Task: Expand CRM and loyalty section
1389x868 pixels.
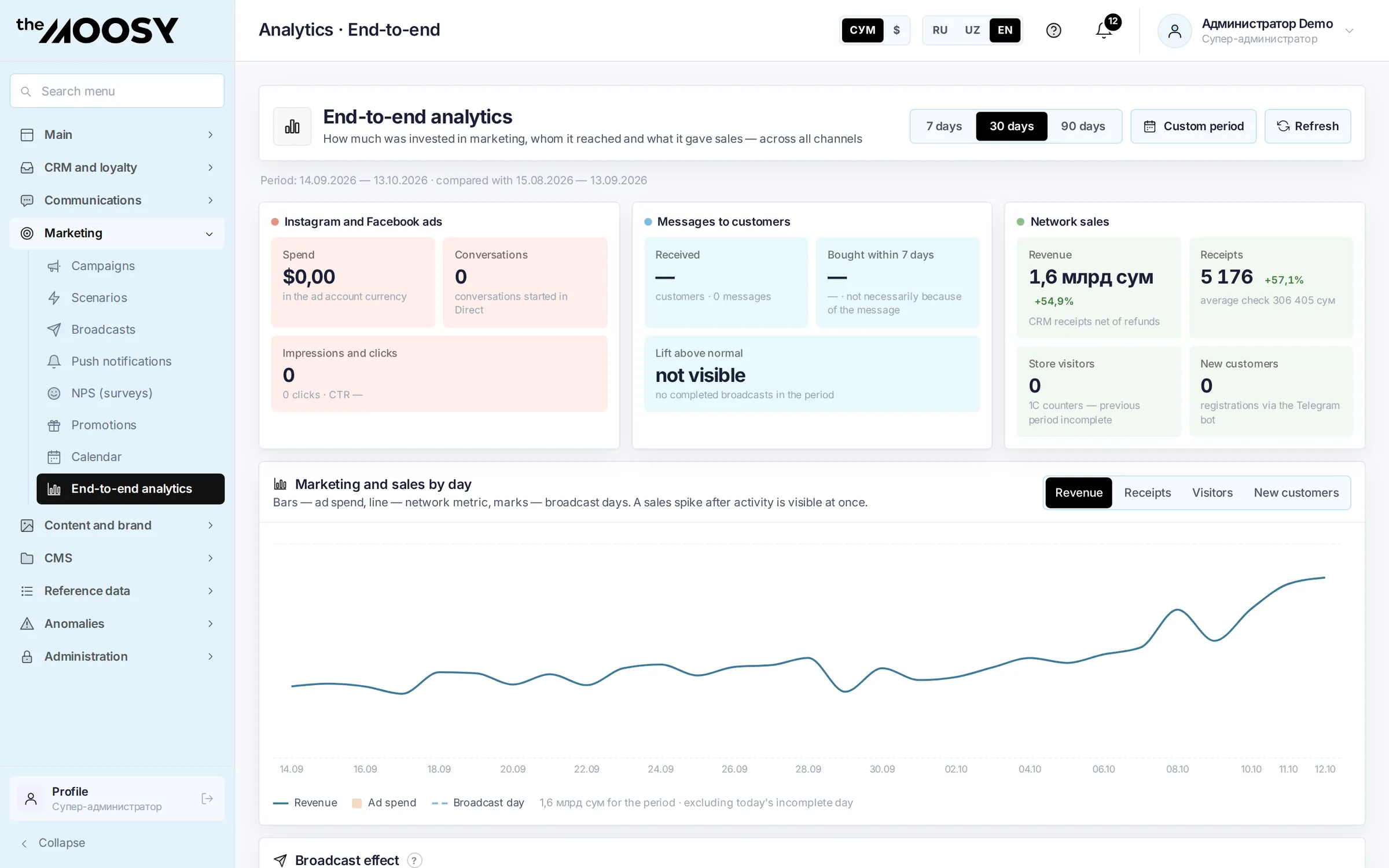Action: click(117, 167)
